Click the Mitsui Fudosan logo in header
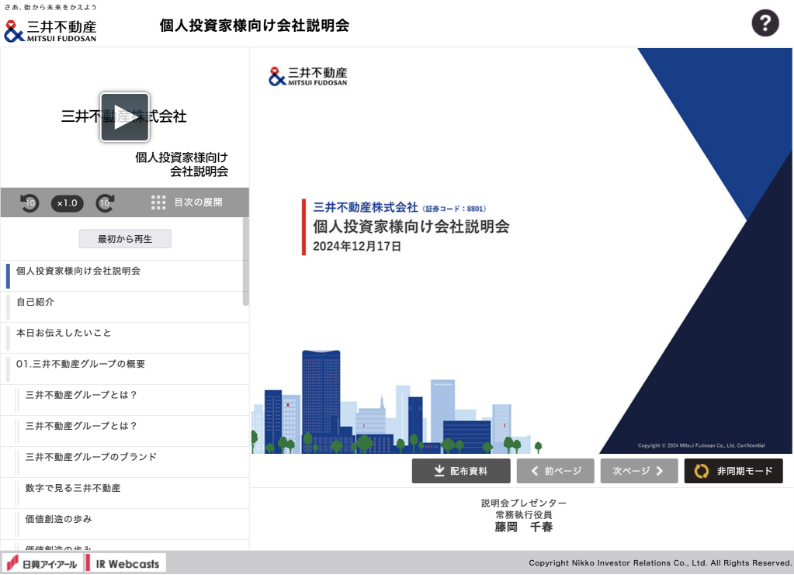This screenshot has height=575, width=794. [50, 30]
